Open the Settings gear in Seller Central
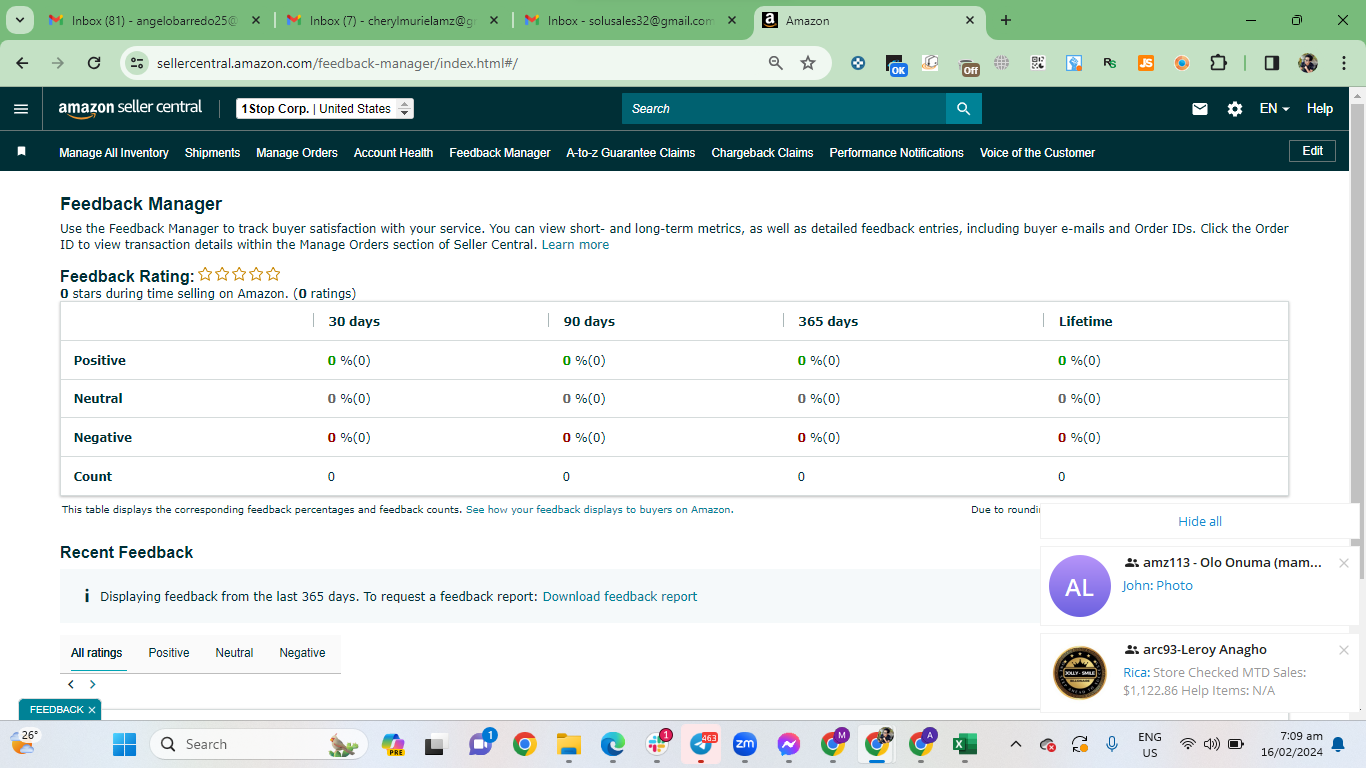1366x768 pixels. (x=1235, y=109)
